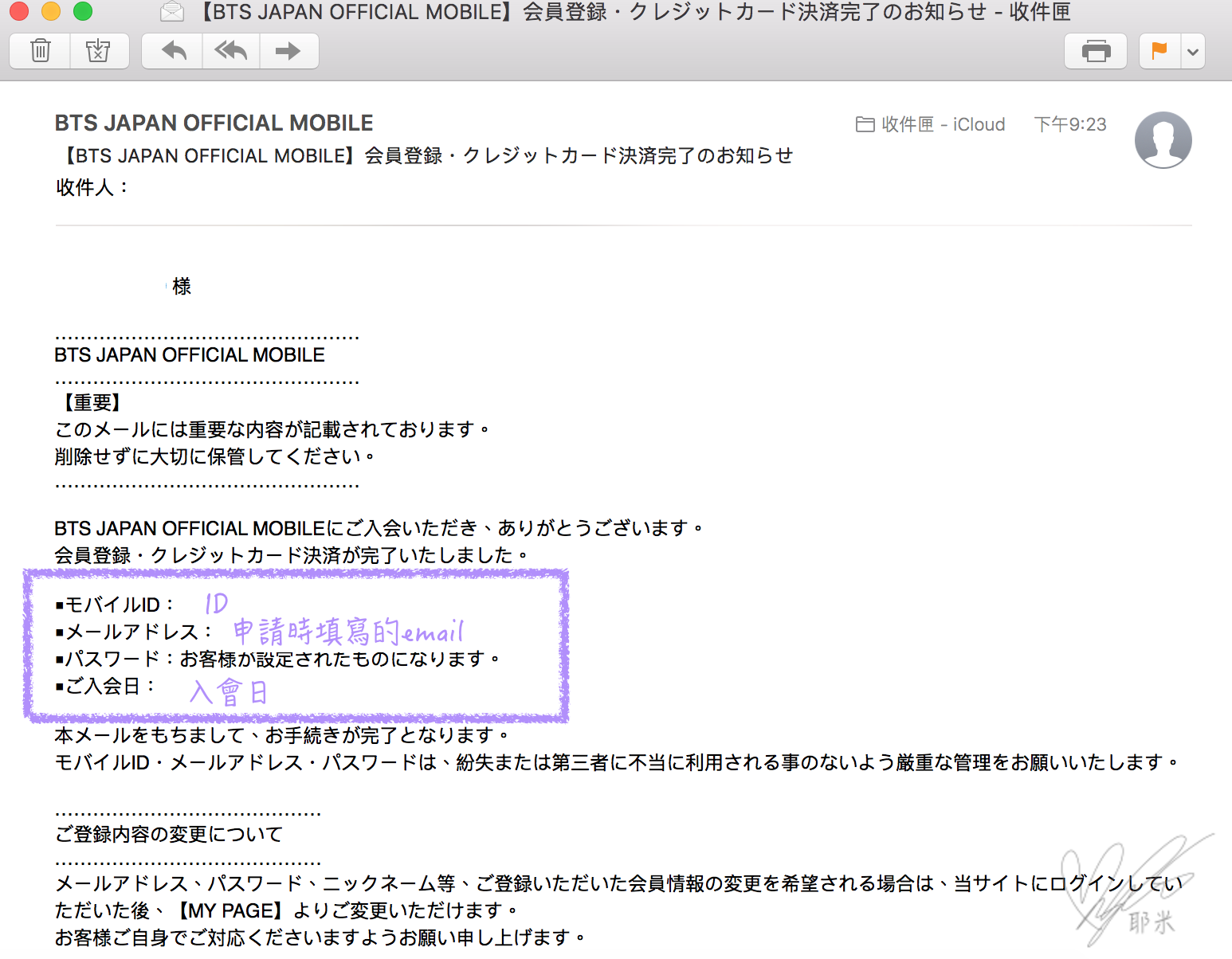The image size is (1232, 959).
Task: Click the パスワード line
Action: tap(278, 659)
